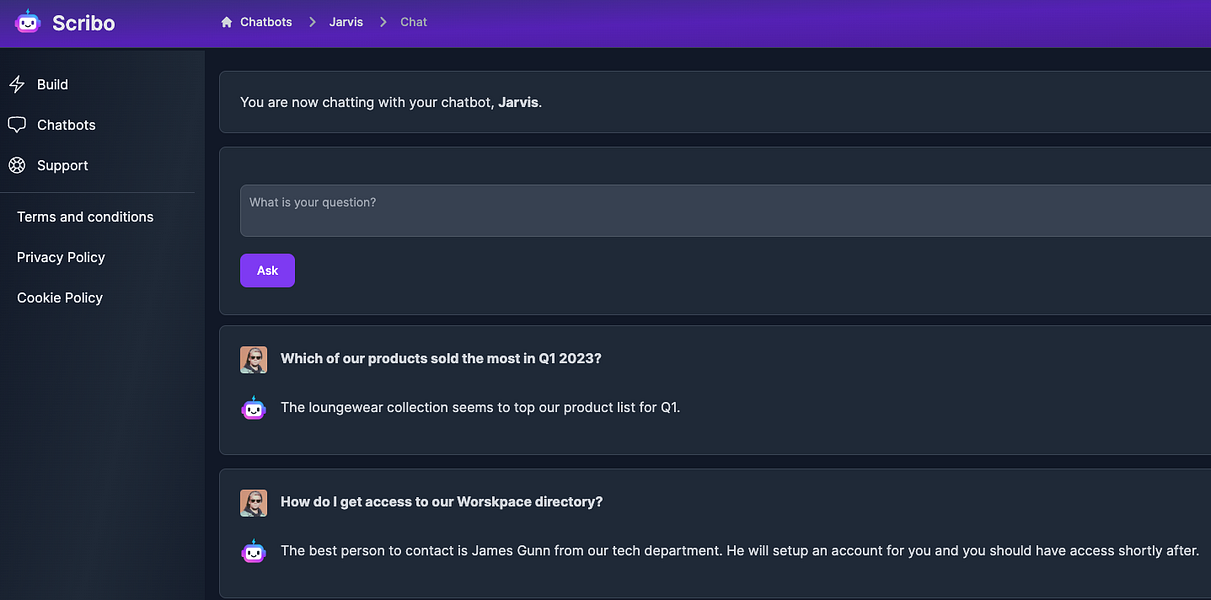
Task: Click the purple Ask button
Action: [x=267, y=270]
